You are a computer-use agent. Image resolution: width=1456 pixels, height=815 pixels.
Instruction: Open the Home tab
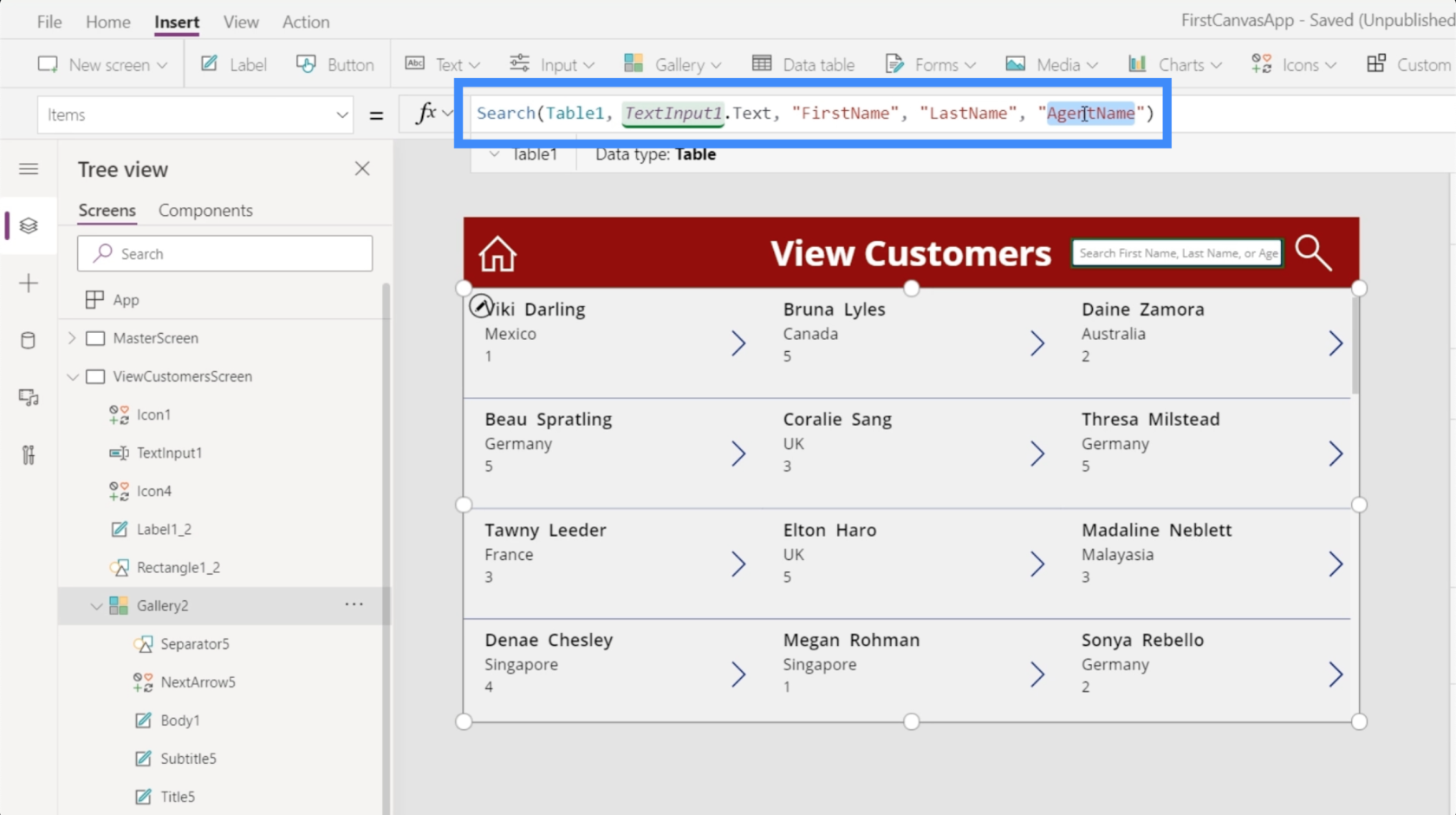click(108, 22)
